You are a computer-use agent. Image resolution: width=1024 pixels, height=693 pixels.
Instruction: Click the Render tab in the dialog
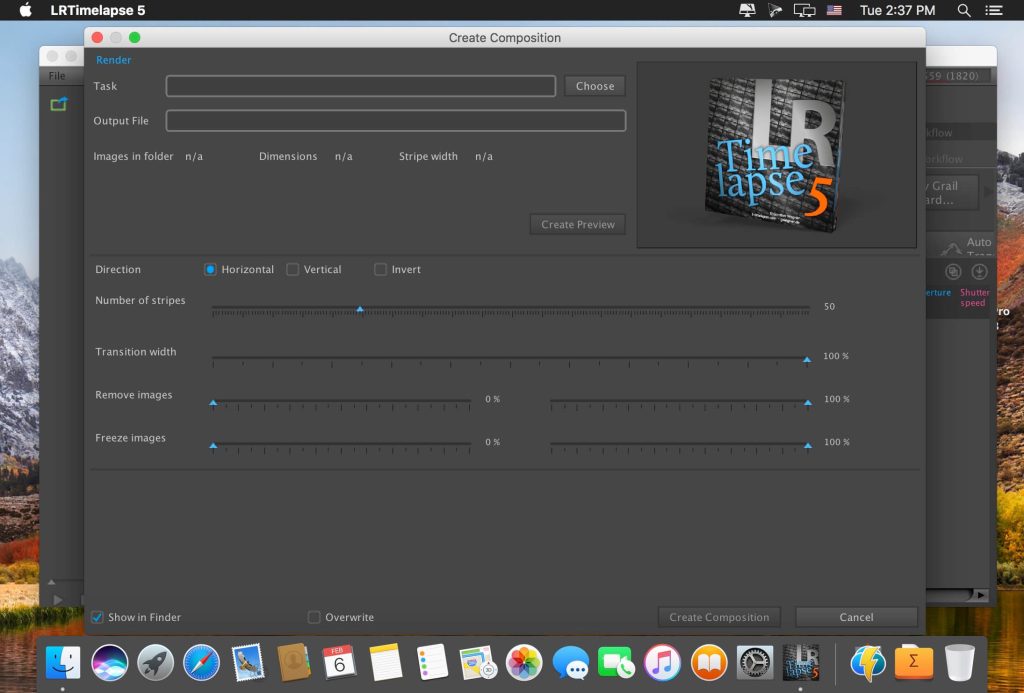pos(113,59)
